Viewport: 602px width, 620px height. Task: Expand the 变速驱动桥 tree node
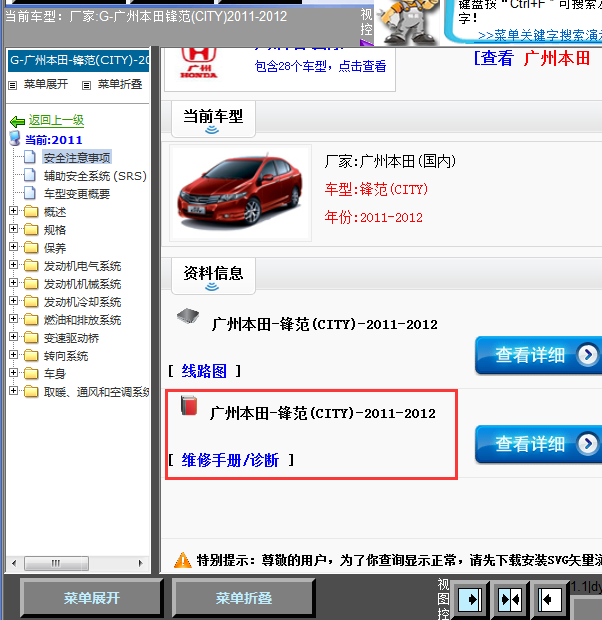coord(13,337)
